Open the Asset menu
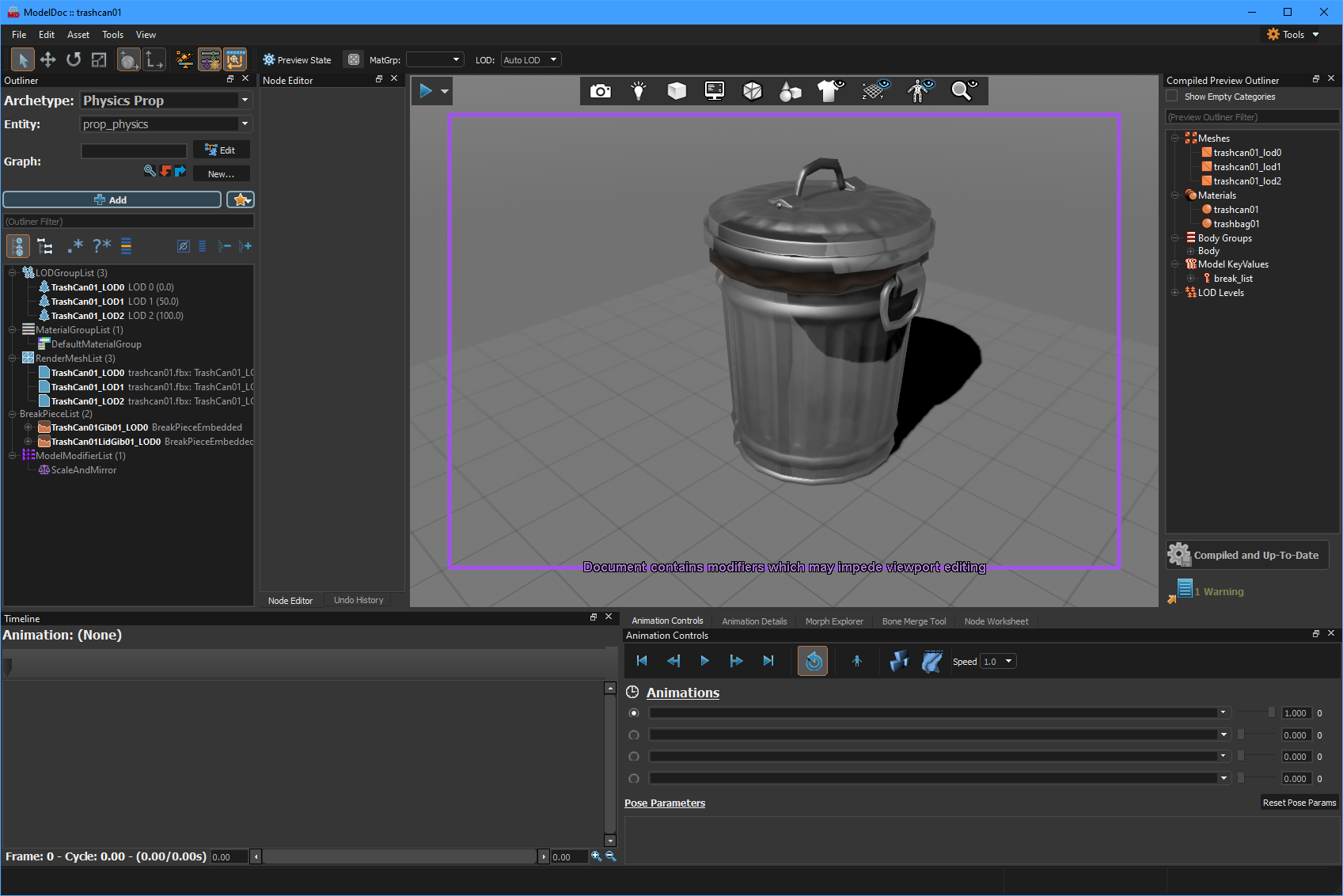 78,35
